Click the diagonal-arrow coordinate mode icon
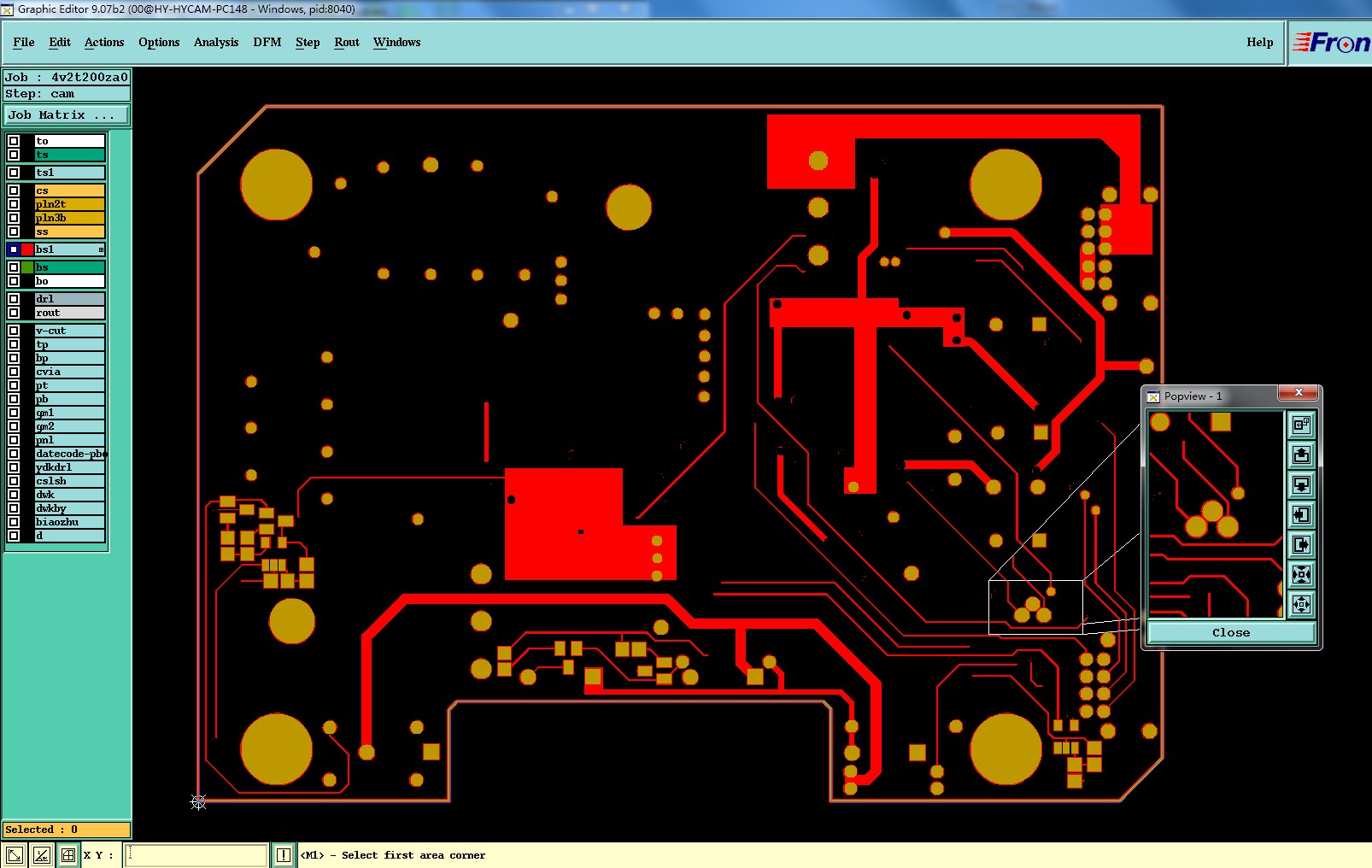Screen dimensions: 1372x868 (15, 854)
